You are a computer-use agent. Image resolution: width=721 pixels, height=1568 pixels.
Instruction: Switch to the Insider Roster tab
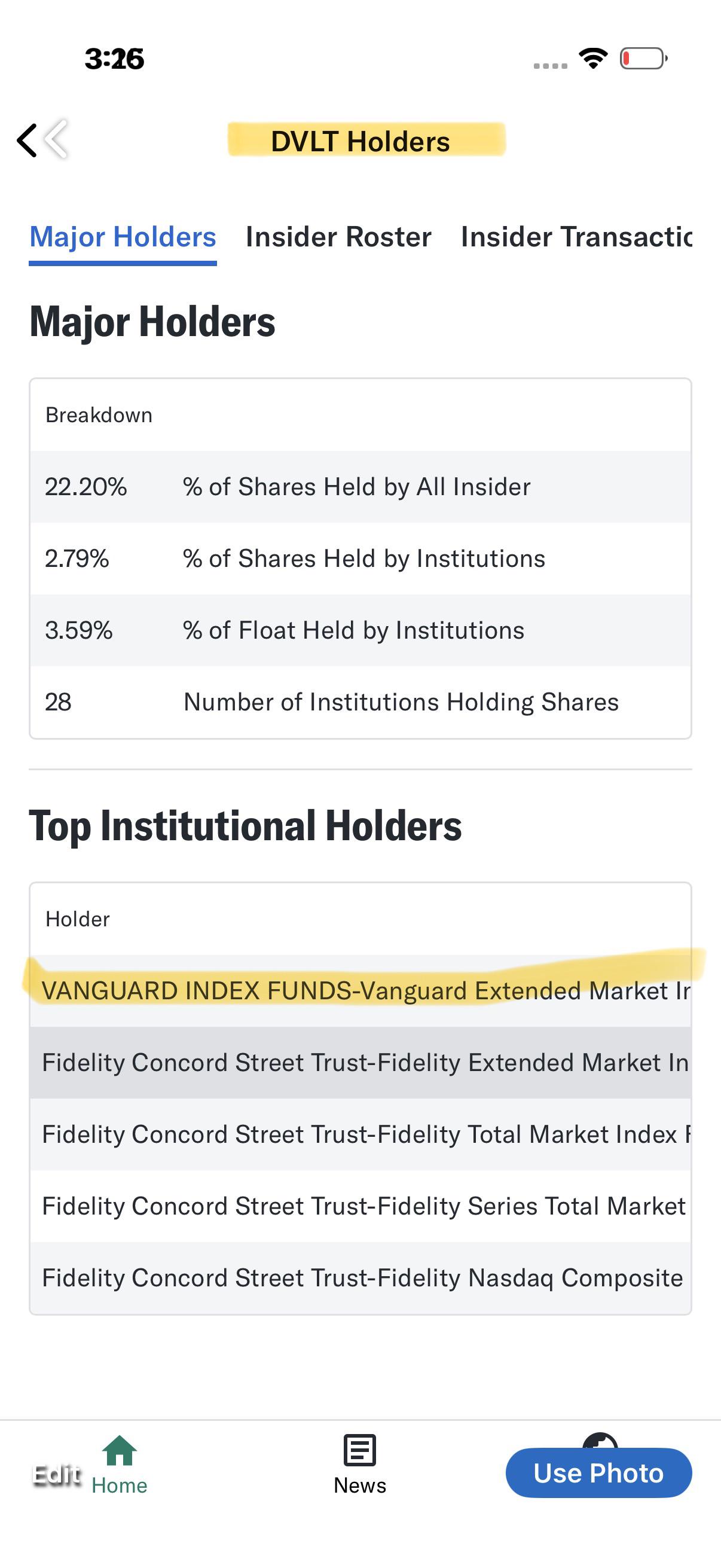[x=338, y=237]
